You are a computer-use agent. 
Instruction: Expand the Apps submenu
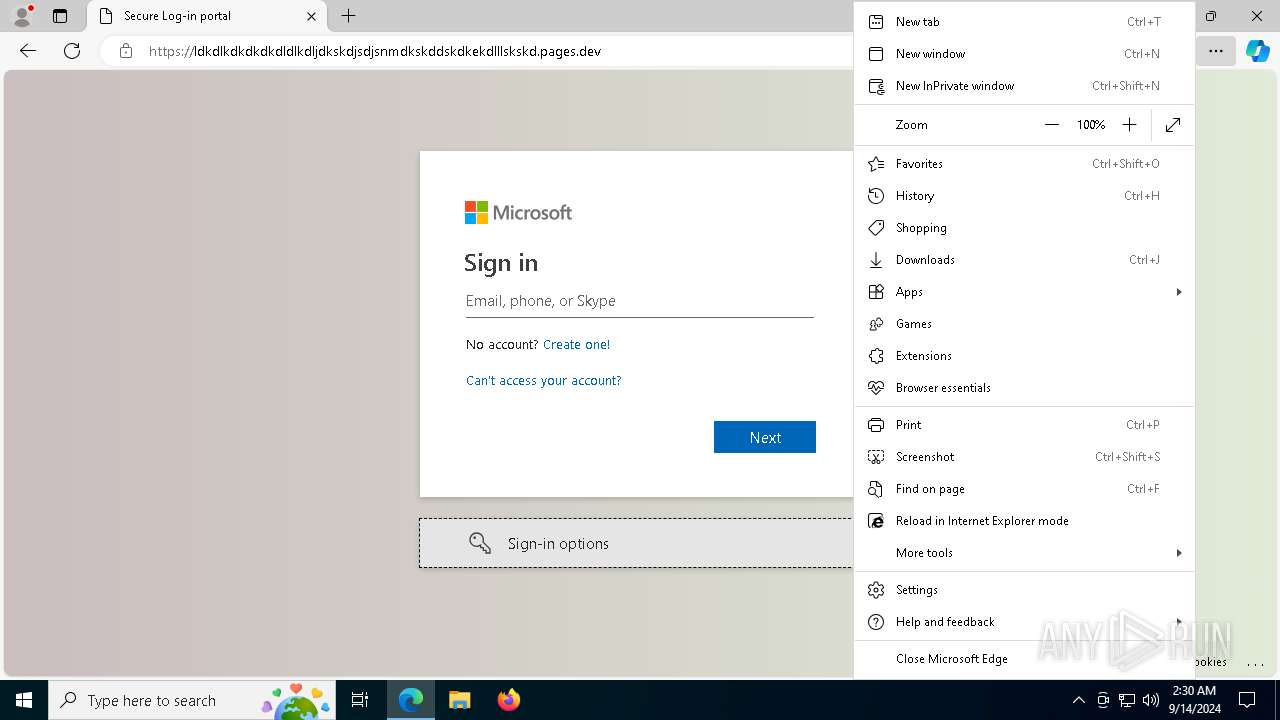tap(1024, 292)
